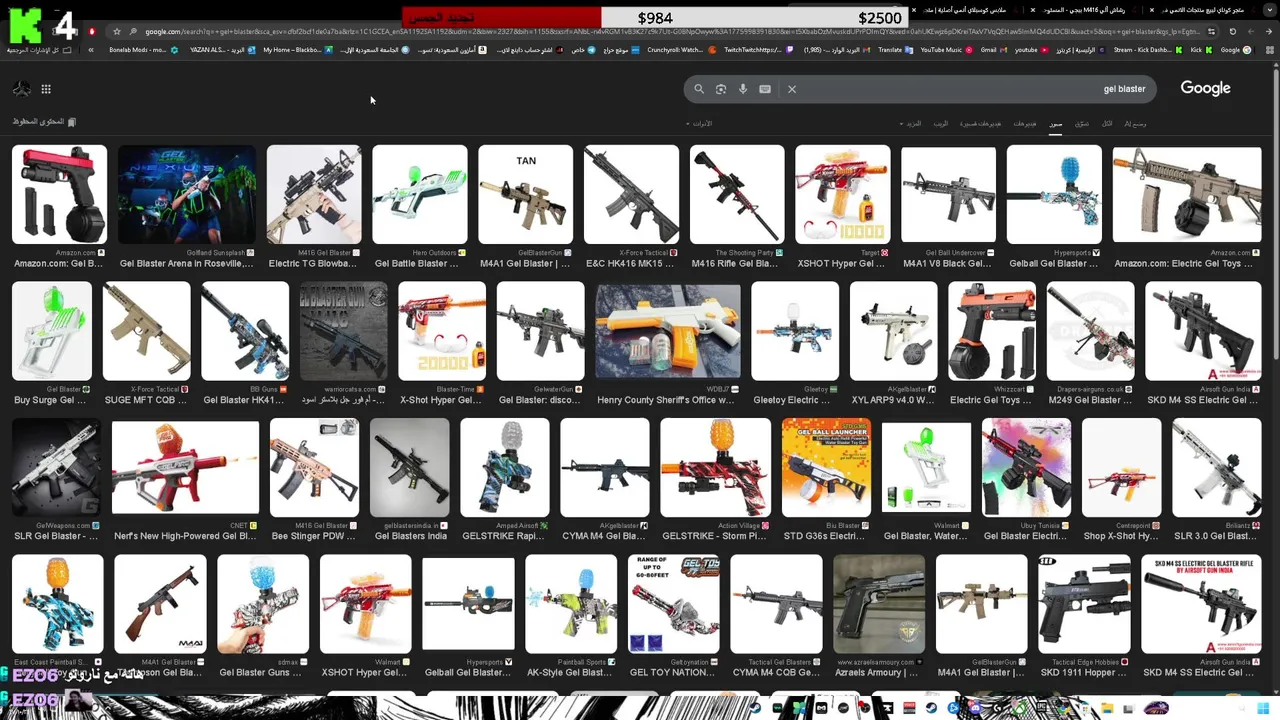Open My Home – Blackboard bookmark
Viewport: 1280px width, 720px height.
[x=297, y=50]
